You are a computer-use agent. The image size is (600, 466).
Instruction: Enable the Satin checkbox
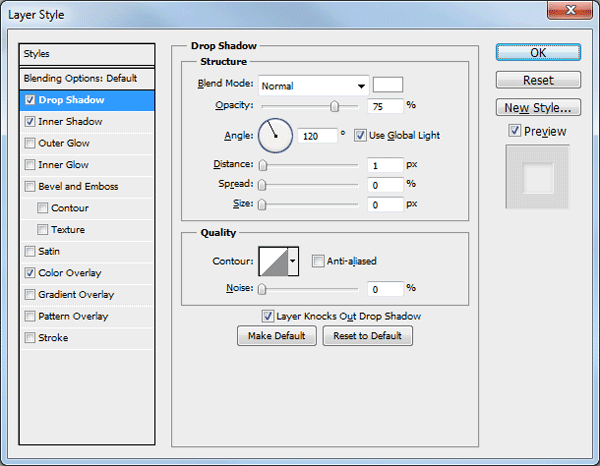point(30,251)
